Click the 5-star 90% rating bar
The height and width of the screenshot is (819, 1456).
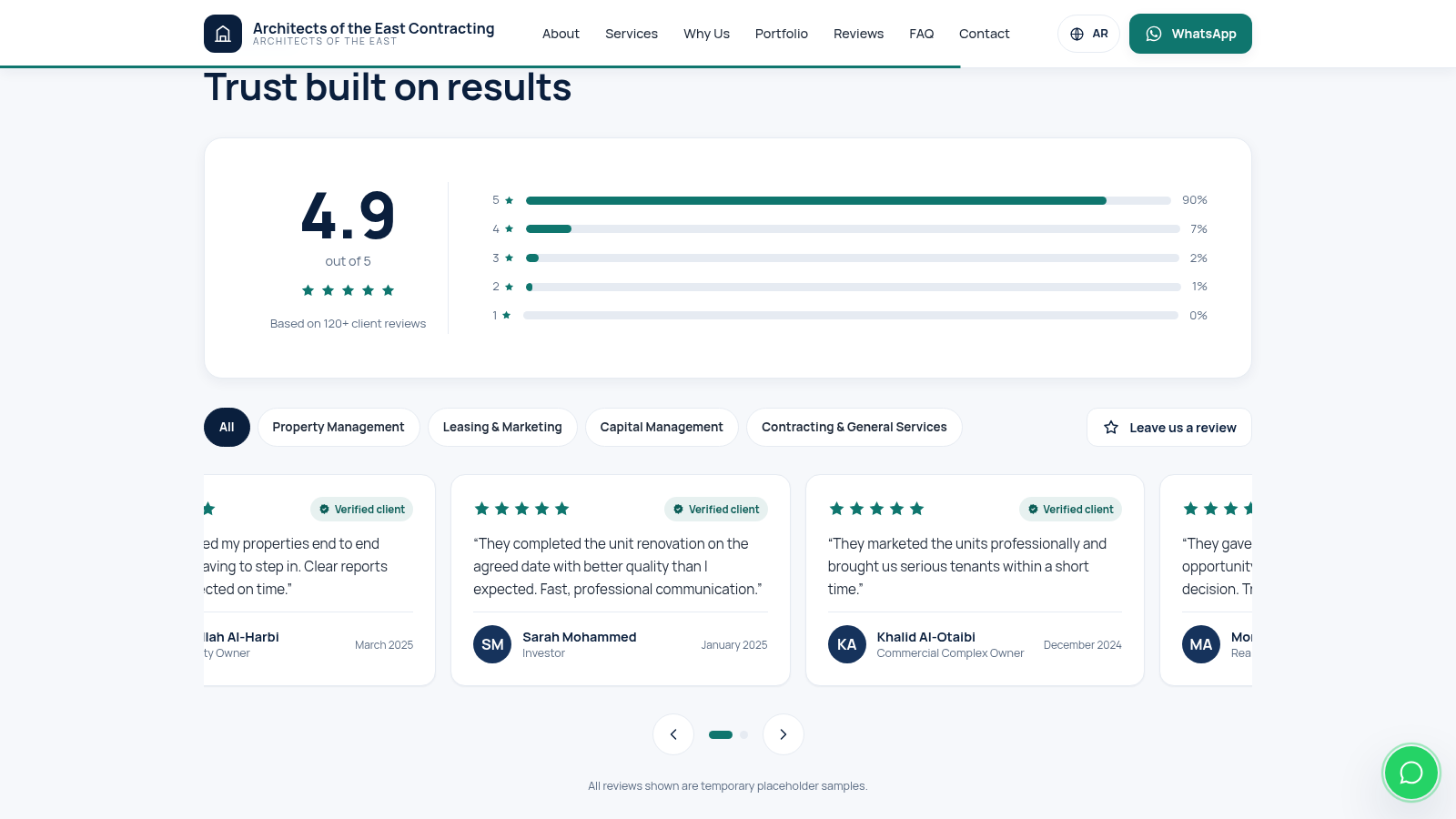point(848,200)
